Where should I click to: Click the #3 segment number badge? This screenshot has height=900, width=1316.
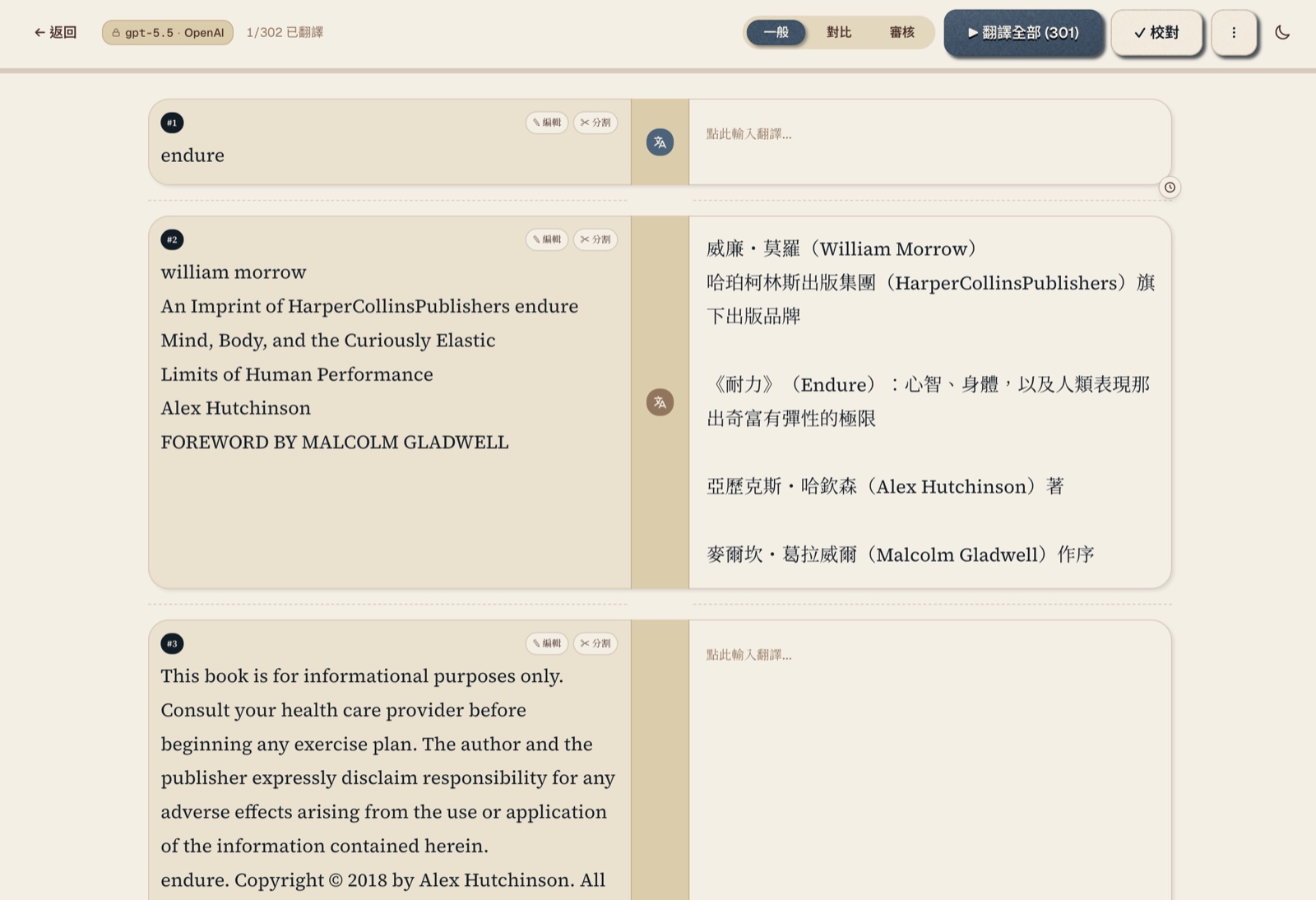[x=172, y=643]
